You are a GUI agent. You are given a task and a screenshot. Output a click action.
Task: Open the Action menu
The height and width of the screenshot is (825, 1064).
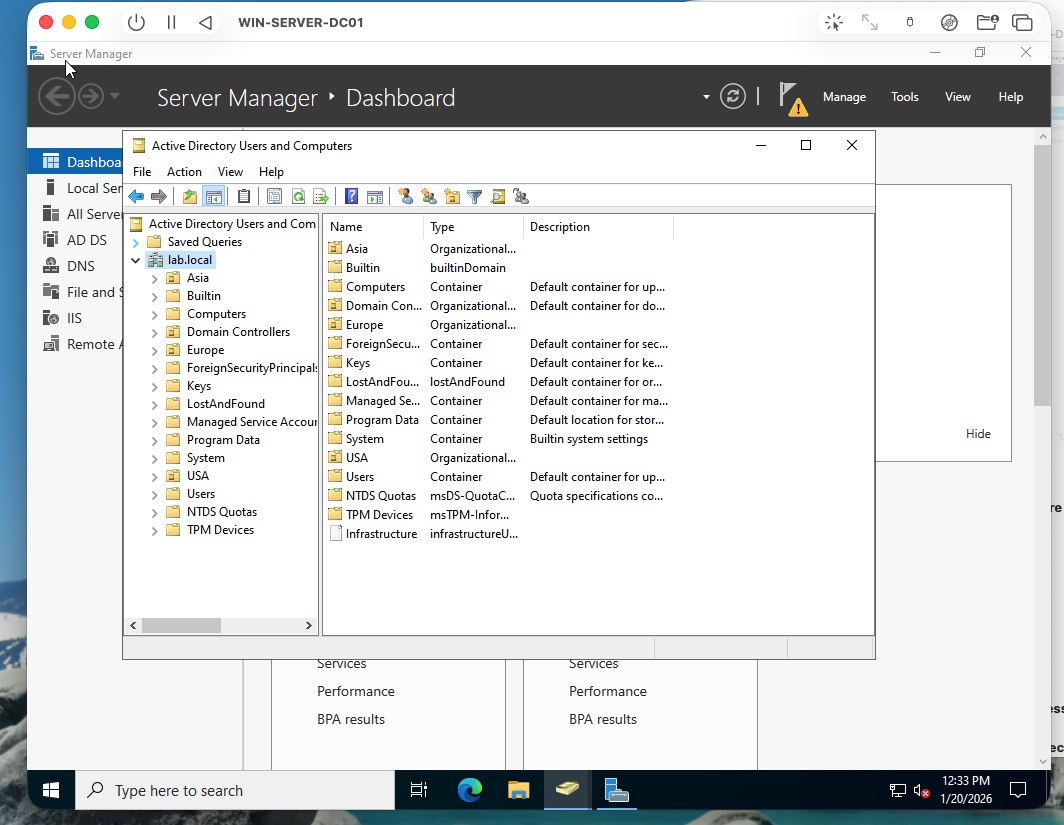tap(184, 172)
